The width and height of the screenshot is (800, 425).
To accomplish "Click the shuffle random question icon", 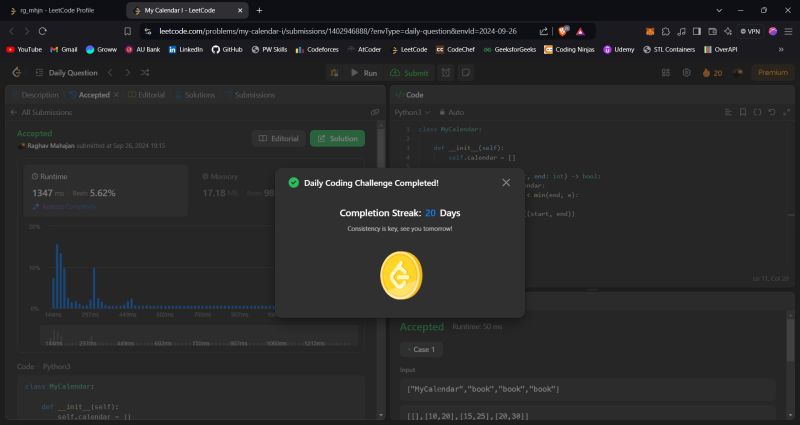I will [145, 73].
